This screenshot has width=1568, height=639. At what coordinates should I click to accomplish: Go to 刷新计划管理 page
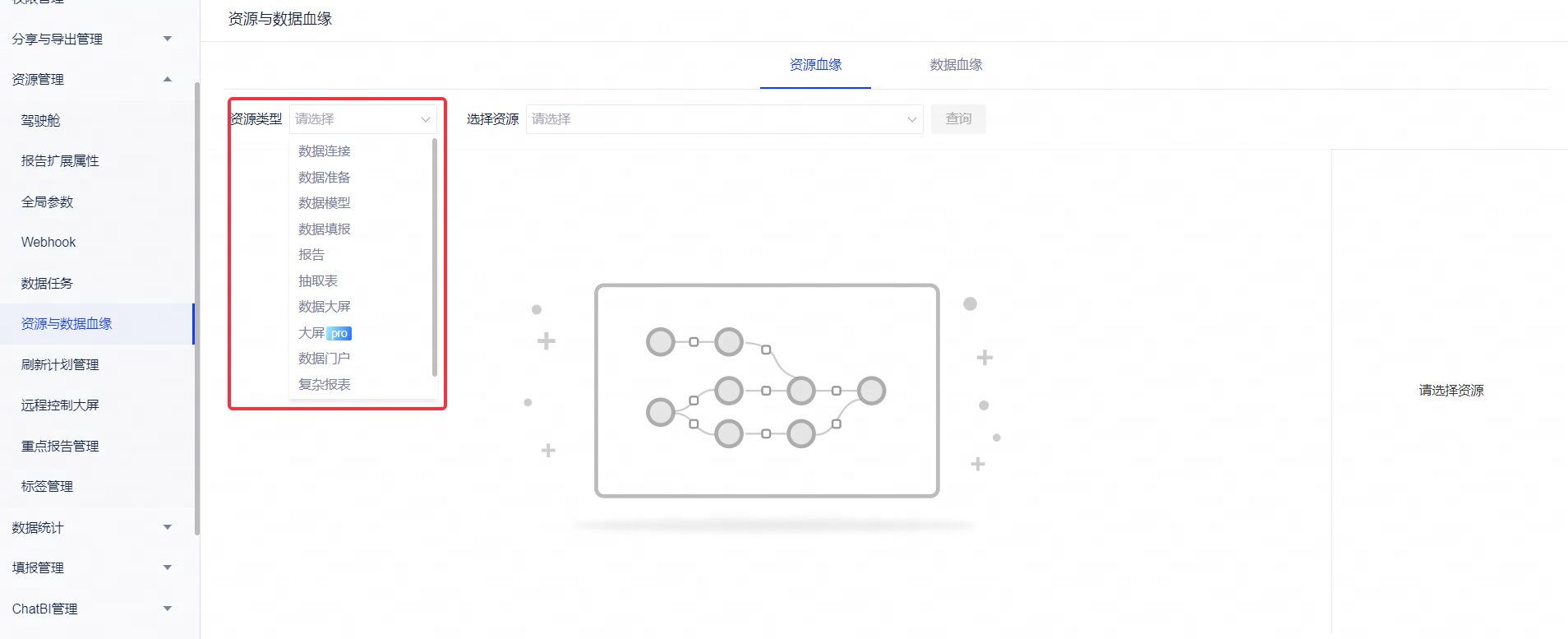click(60, 365)
